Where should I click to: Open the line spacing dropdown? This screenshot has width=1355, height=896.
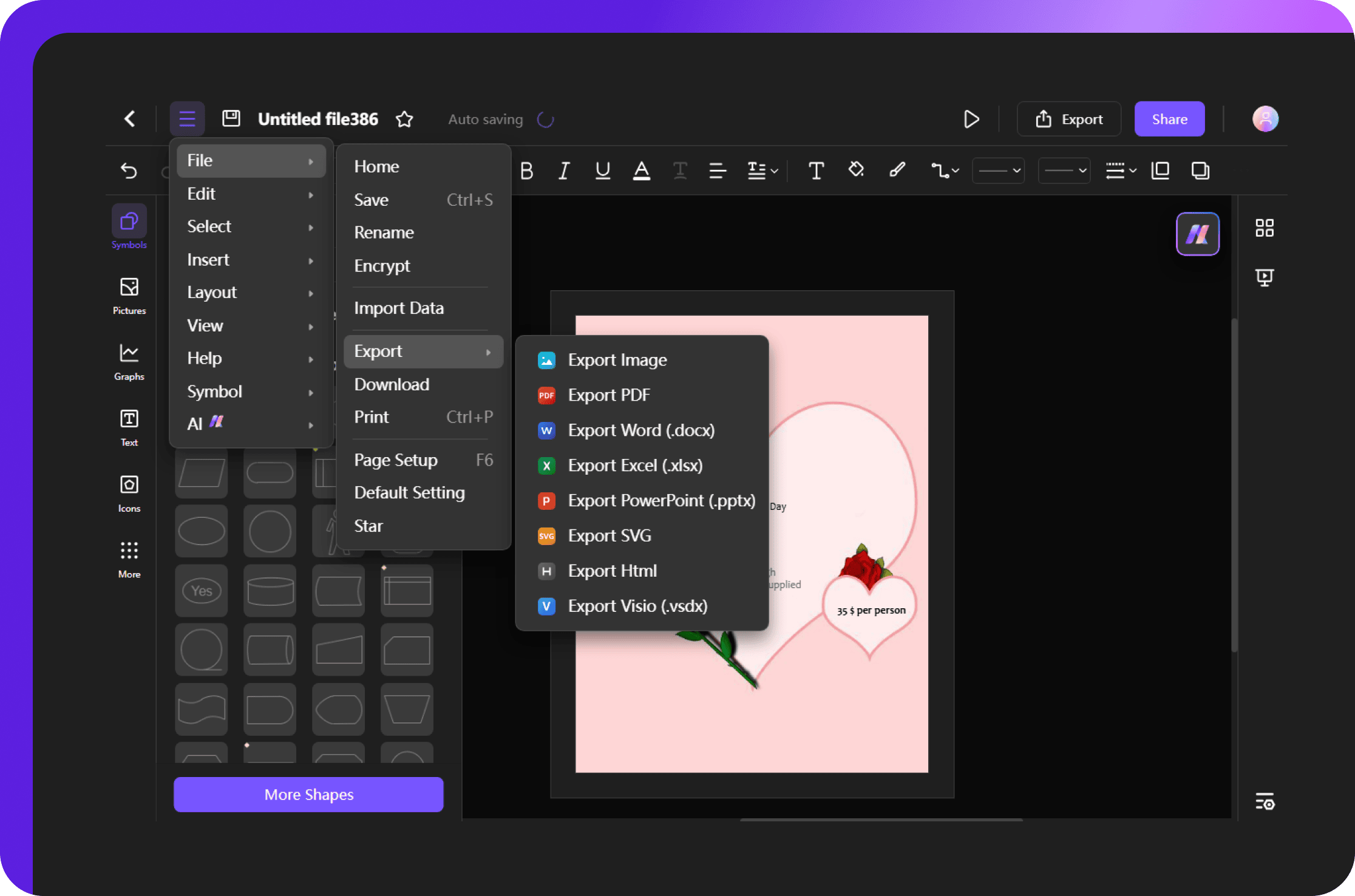762,171
